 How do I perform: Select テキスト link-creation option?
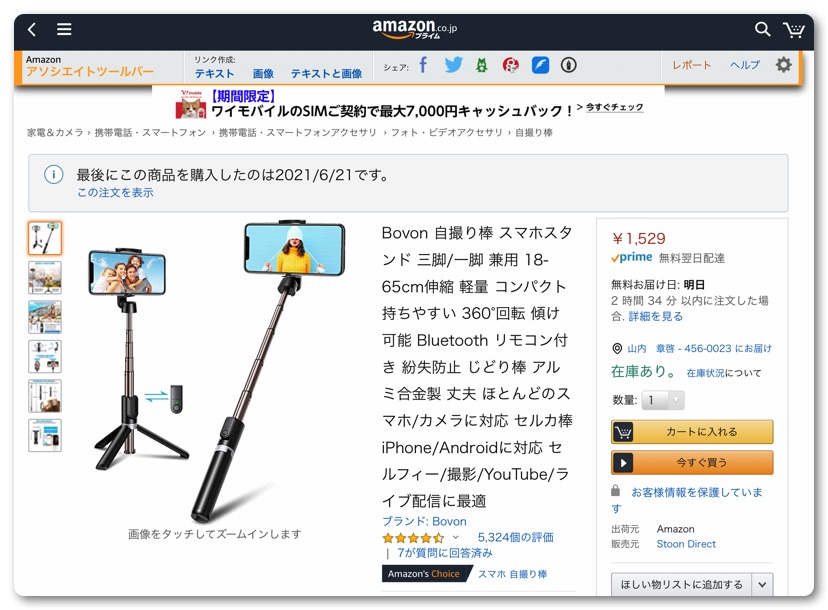214,74
